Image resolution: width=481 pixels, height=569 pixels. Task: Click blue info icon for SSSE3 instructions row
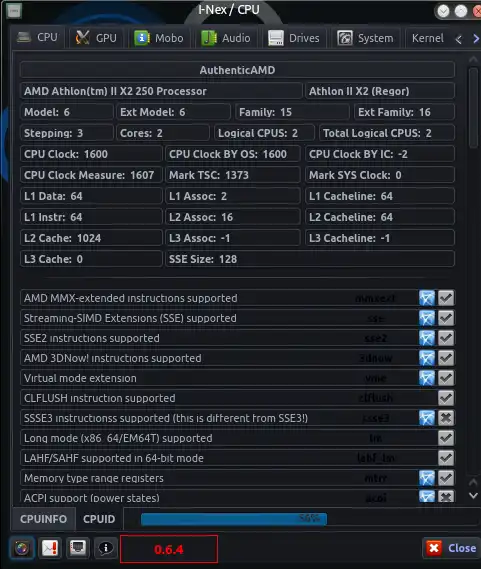pyautogui.click(x=427, y=418)
